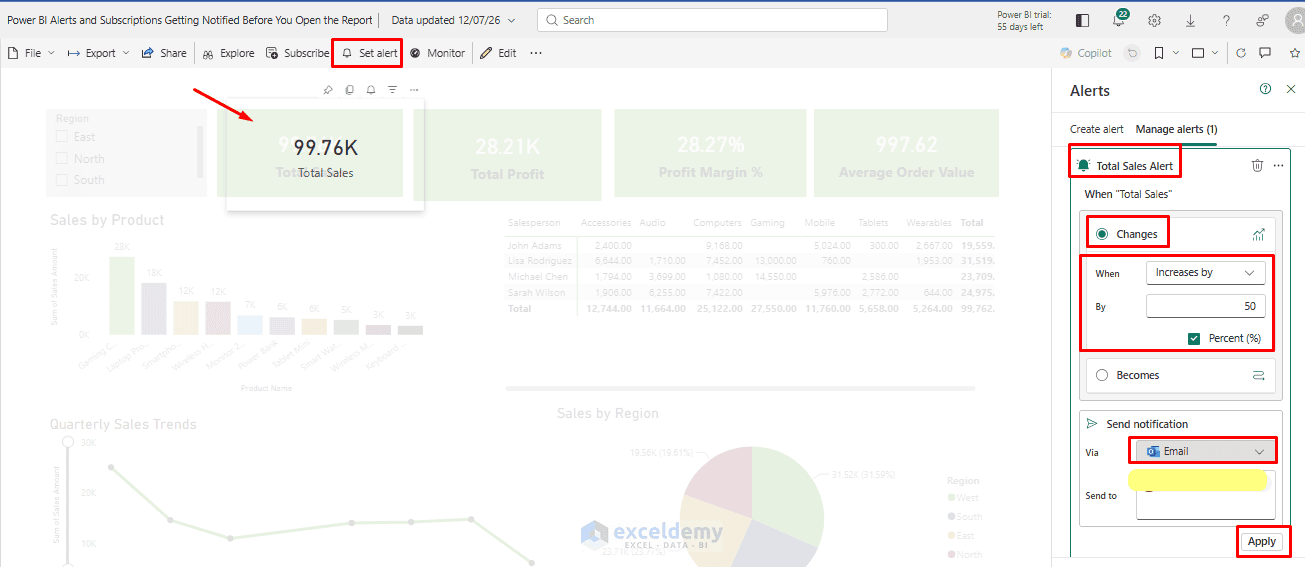Favorite the report with the star
The height and width of the screenshot is (567, 1305).
click(x=1295, y=53)
